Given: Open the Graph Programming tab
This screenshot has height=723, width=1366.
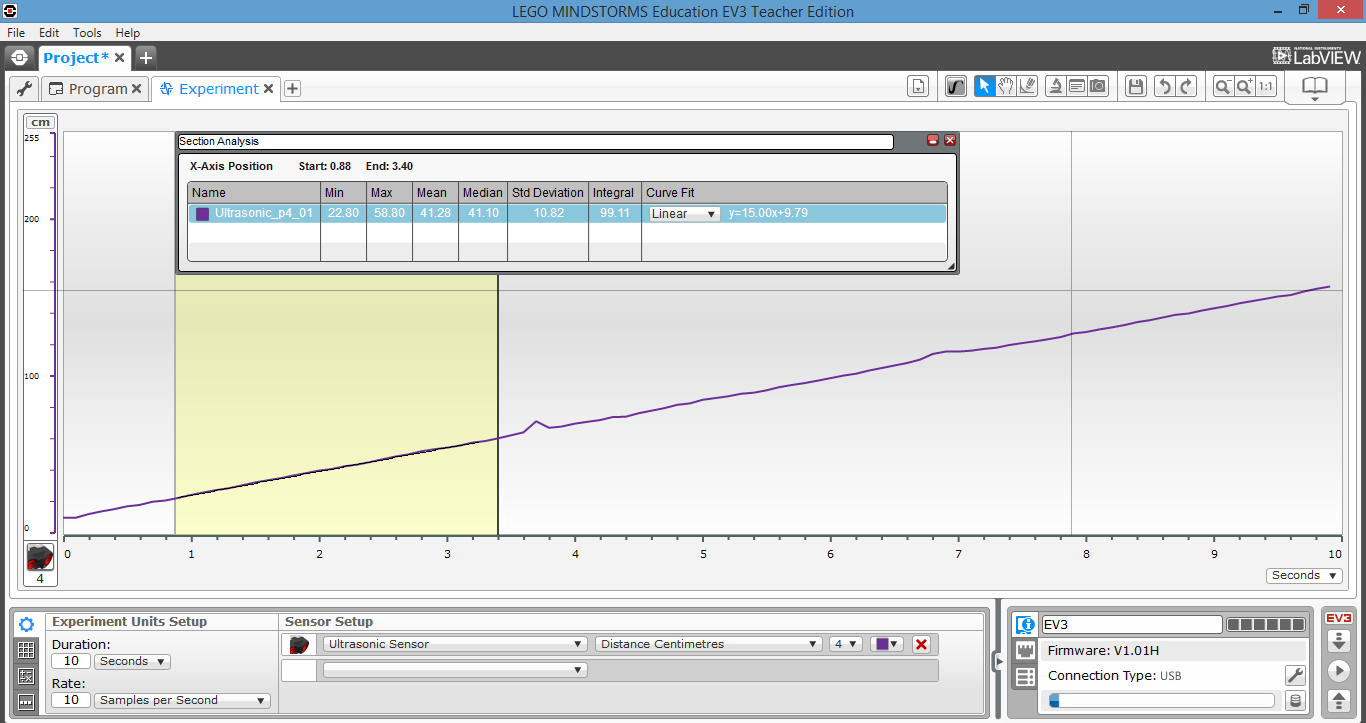Looking at the screenshot, I should [27, 702].
